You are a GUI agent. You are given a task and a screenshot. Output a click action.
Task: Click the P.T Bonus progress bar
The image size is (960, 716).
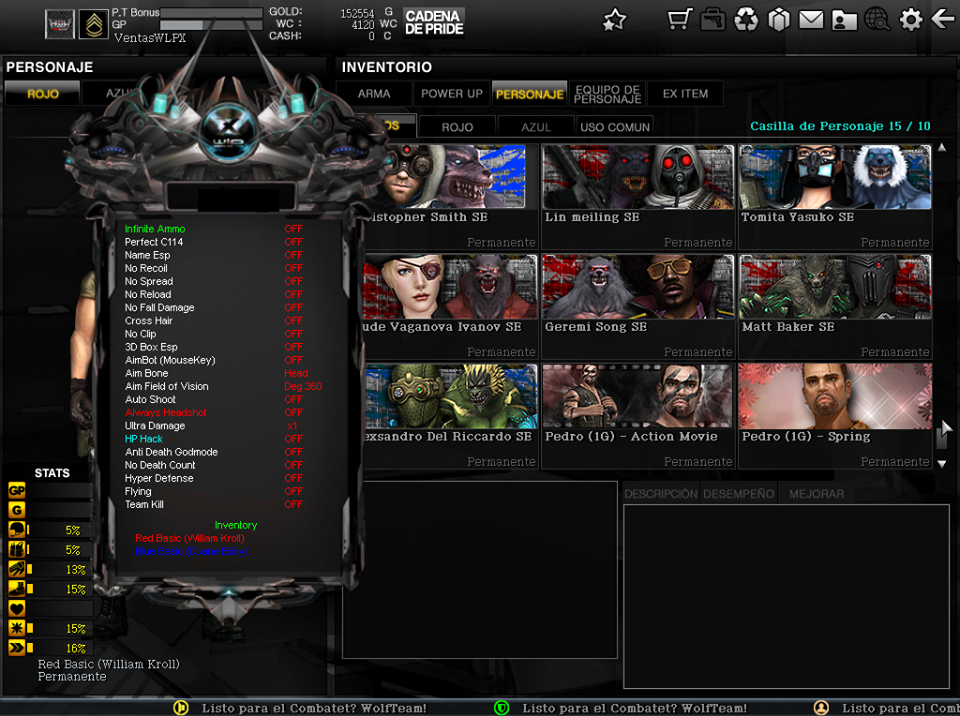(x=211, y=13)
